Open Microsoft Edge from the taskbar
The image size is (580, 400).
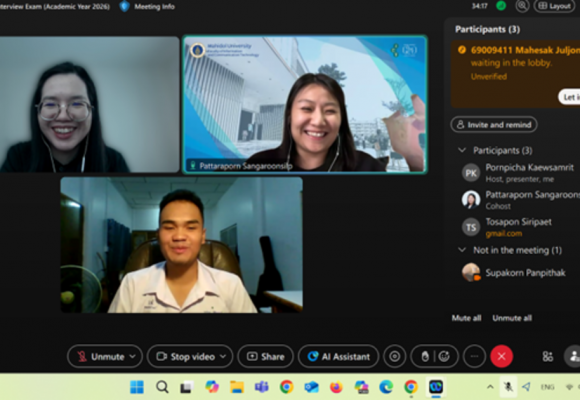(x=386, y=387)
